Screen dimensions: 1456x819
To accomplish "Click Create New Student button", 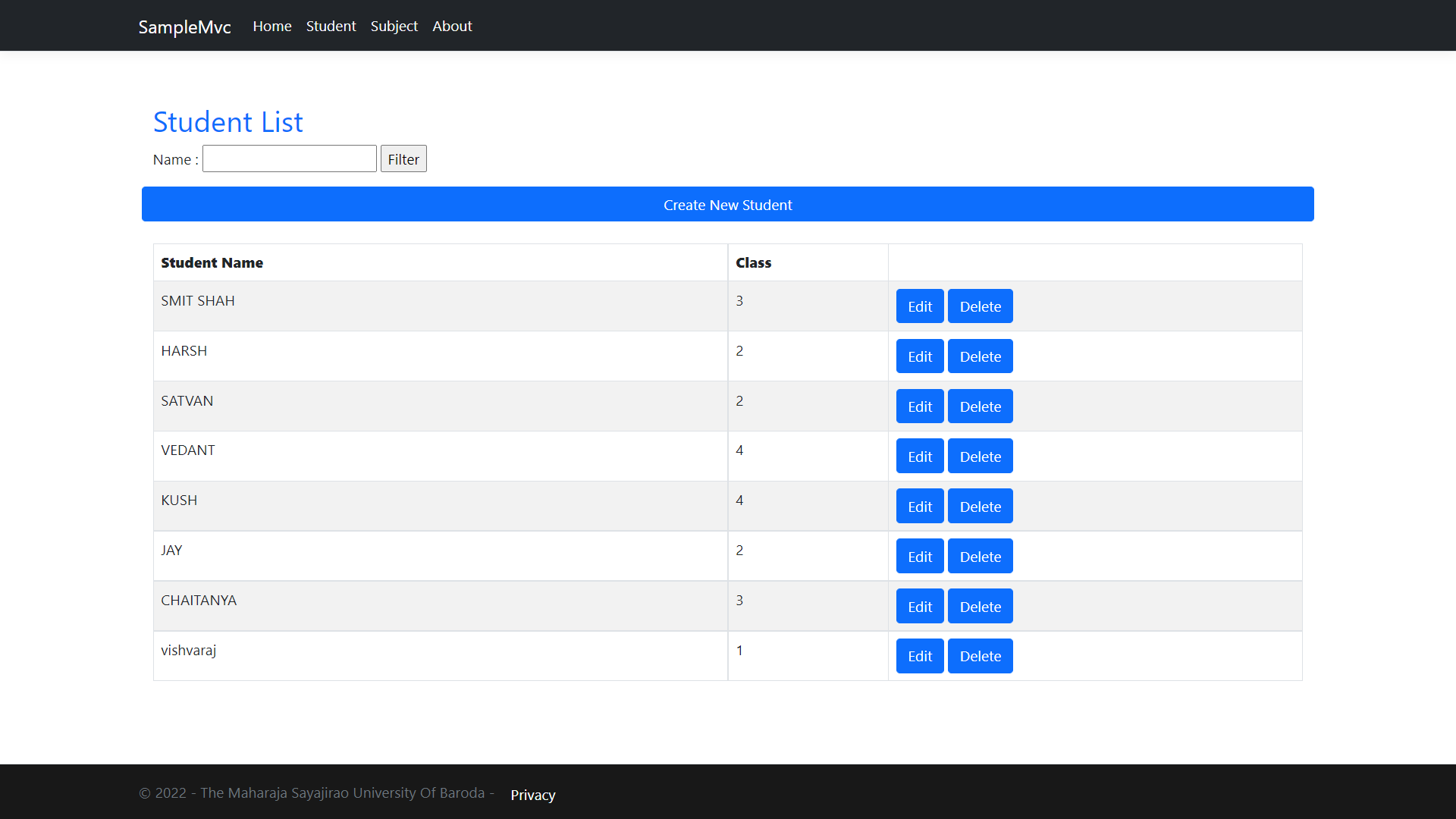I will pos(728,204).
